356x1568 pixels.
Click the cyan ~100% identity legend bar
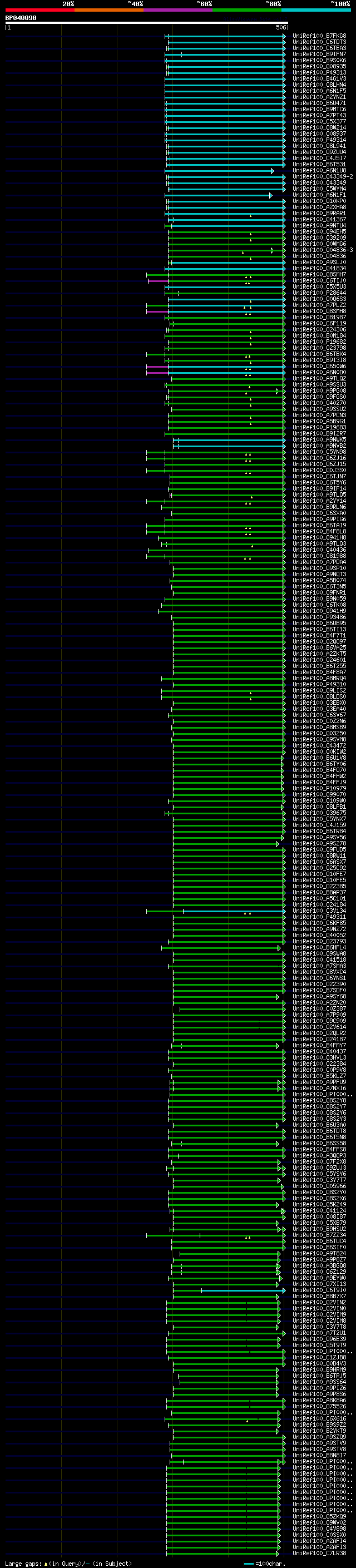coord(316,10)
